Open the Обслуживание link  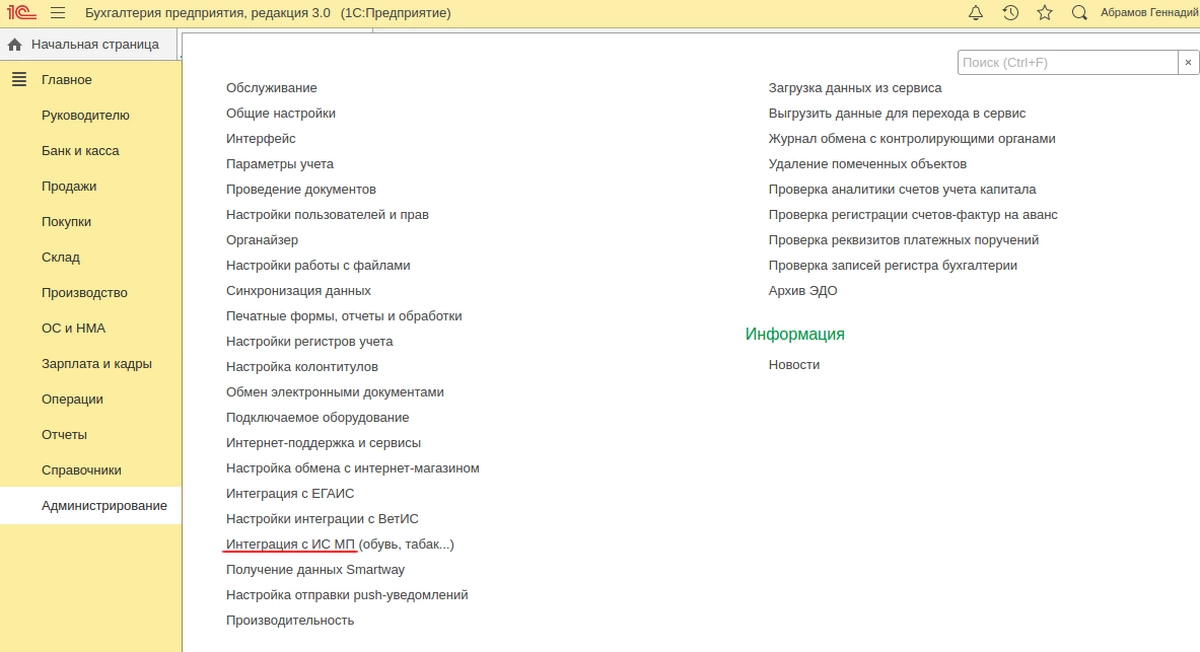point(271,88)
